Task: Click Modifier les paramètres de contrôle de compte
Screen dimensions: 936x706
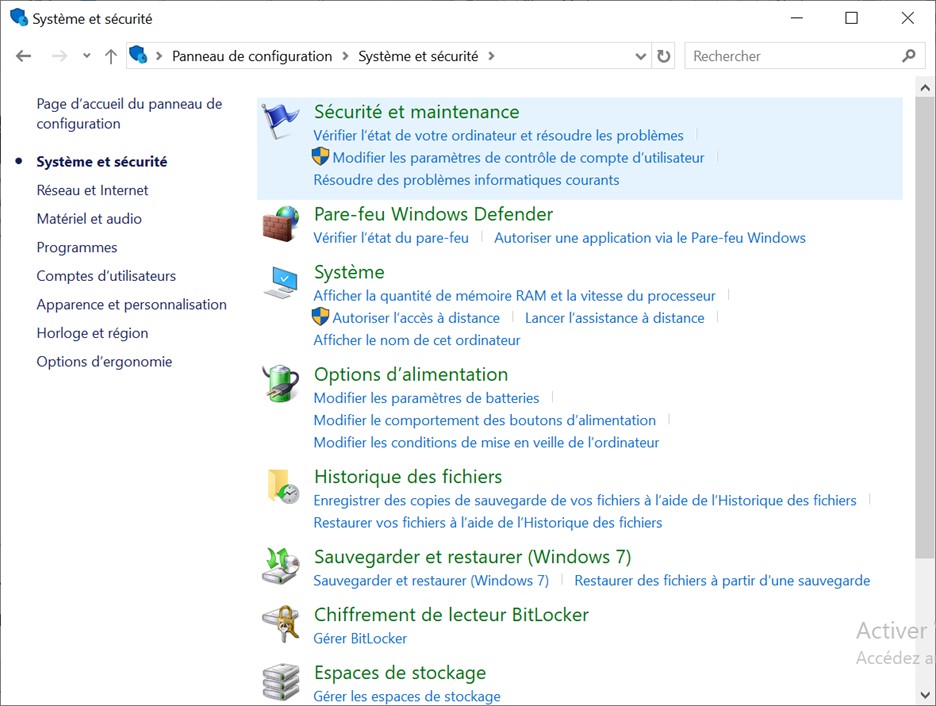Action: coord(518,158)
